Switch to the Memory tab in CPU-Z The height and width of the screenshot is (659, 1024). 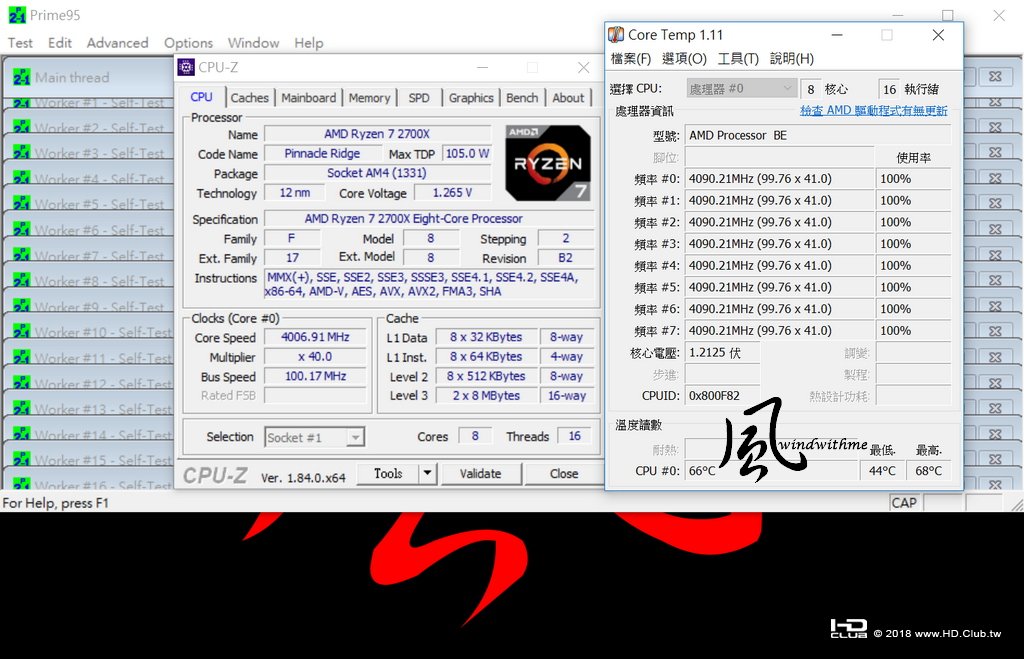(369, 98)
